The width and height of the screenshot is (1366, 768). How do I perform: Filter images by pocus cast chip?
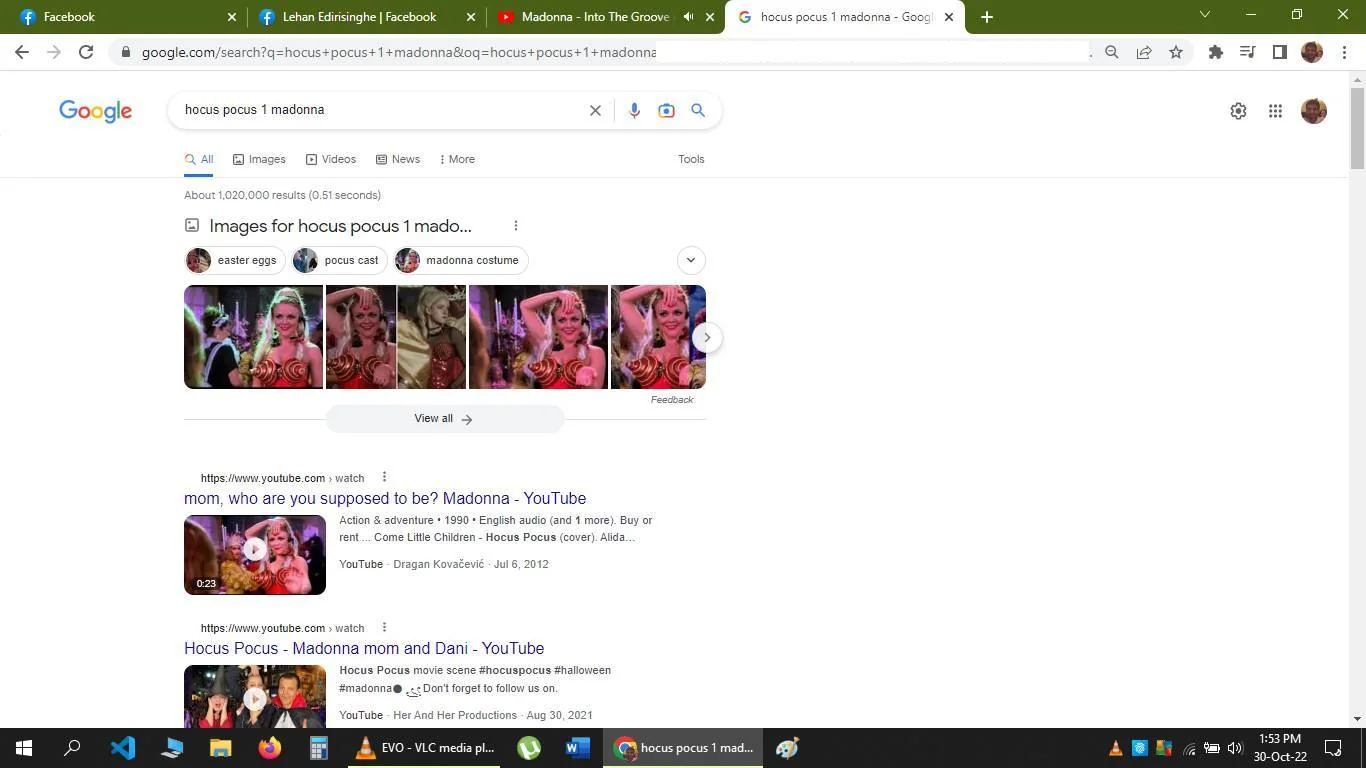point(340,260)
